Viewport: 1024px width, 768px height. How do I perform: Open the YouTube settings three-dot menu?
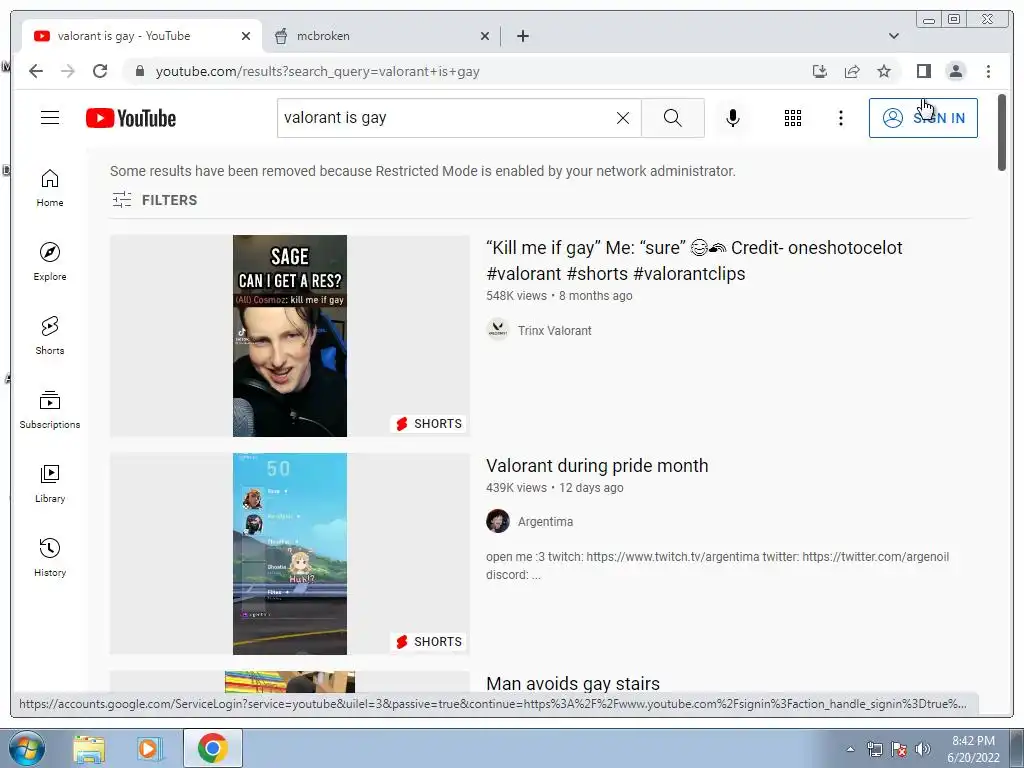[x=840, y=118]
